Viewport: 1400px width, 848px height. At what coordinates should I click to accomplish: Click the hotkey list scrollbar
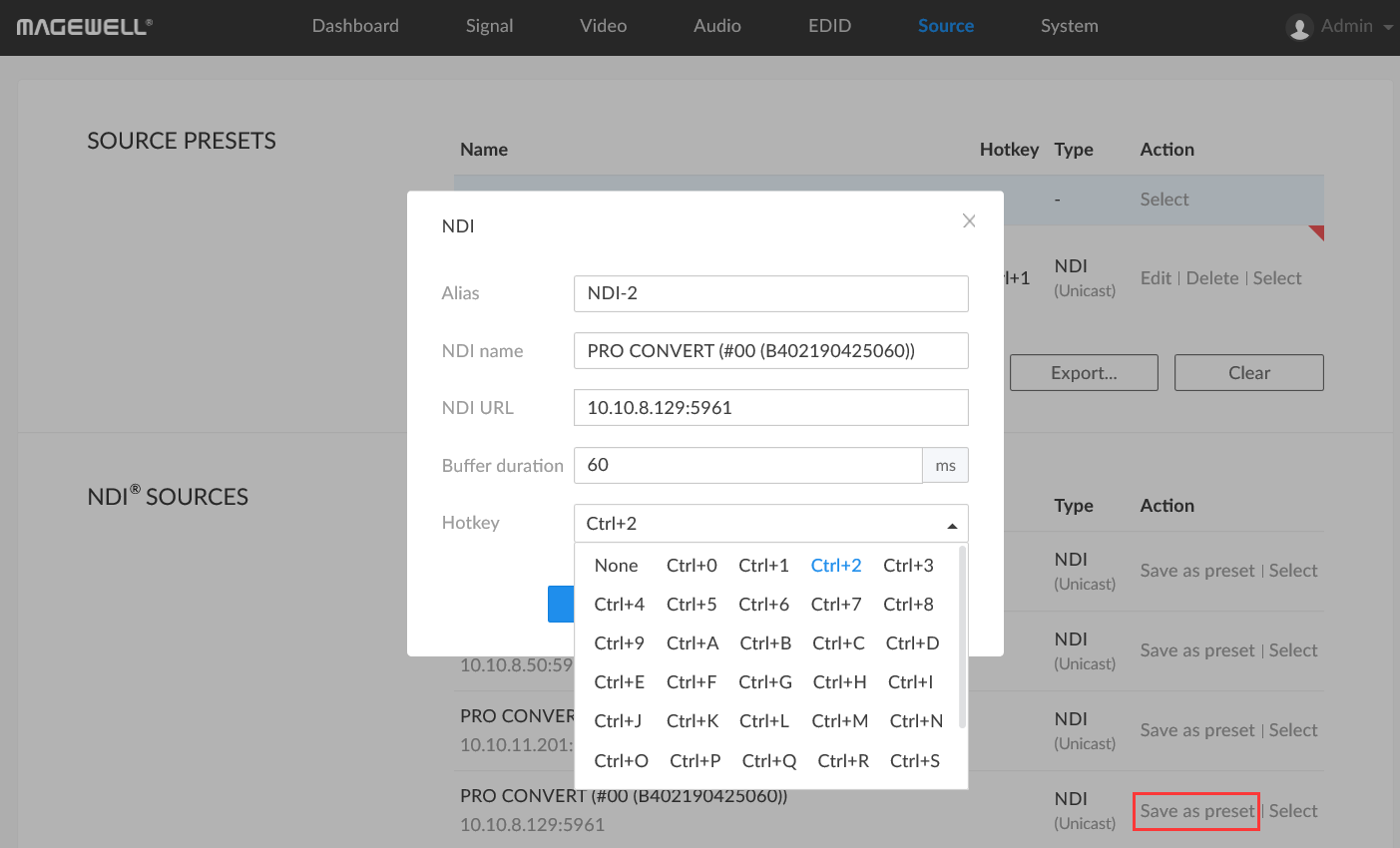click(962, 636)
